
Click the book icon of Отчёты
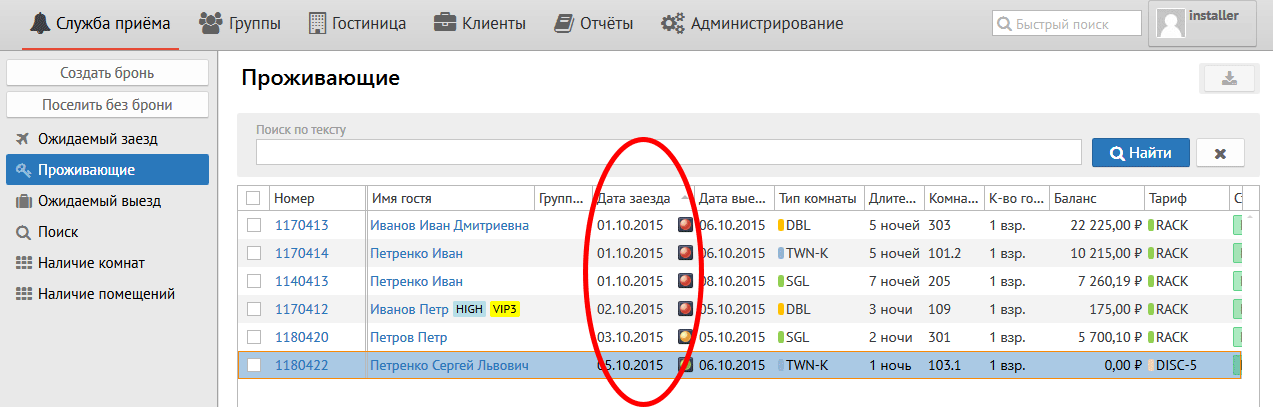tap(563, 22)
